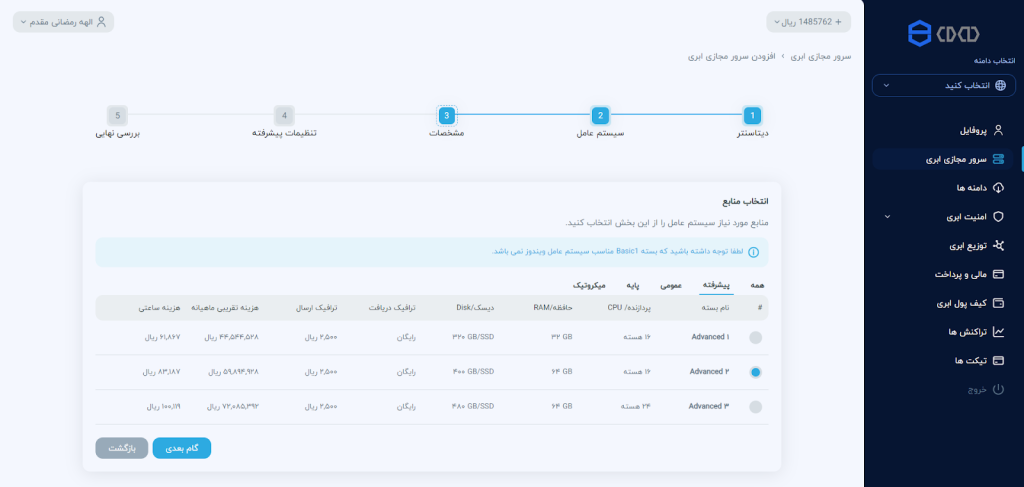
Task: Open the user account dropdown
Action: coord(63,21)
